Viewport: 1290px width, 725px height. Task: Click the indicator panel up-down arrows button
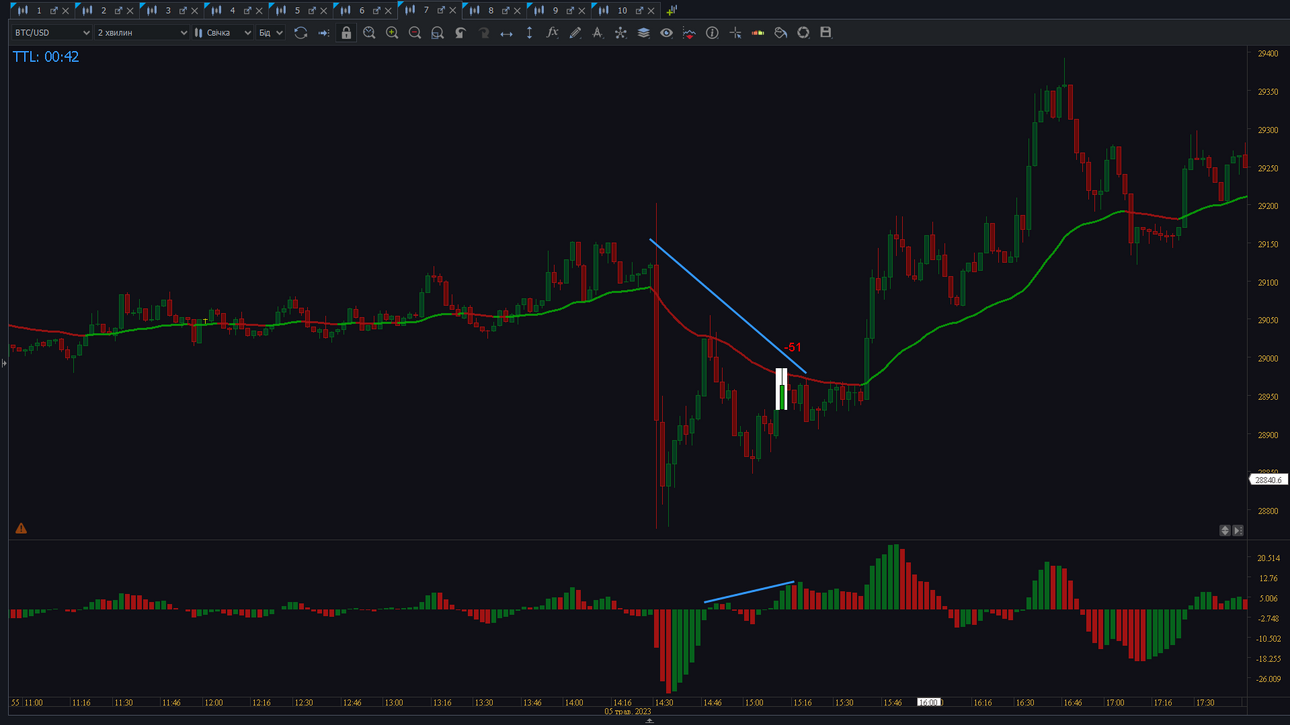(x=1225, y=530)
